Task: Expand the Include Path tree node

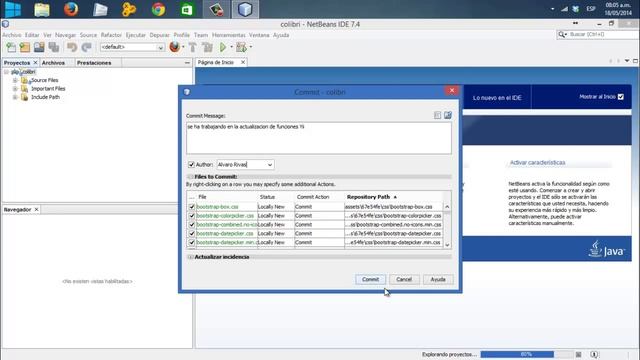Action: [x=15, y=97]
